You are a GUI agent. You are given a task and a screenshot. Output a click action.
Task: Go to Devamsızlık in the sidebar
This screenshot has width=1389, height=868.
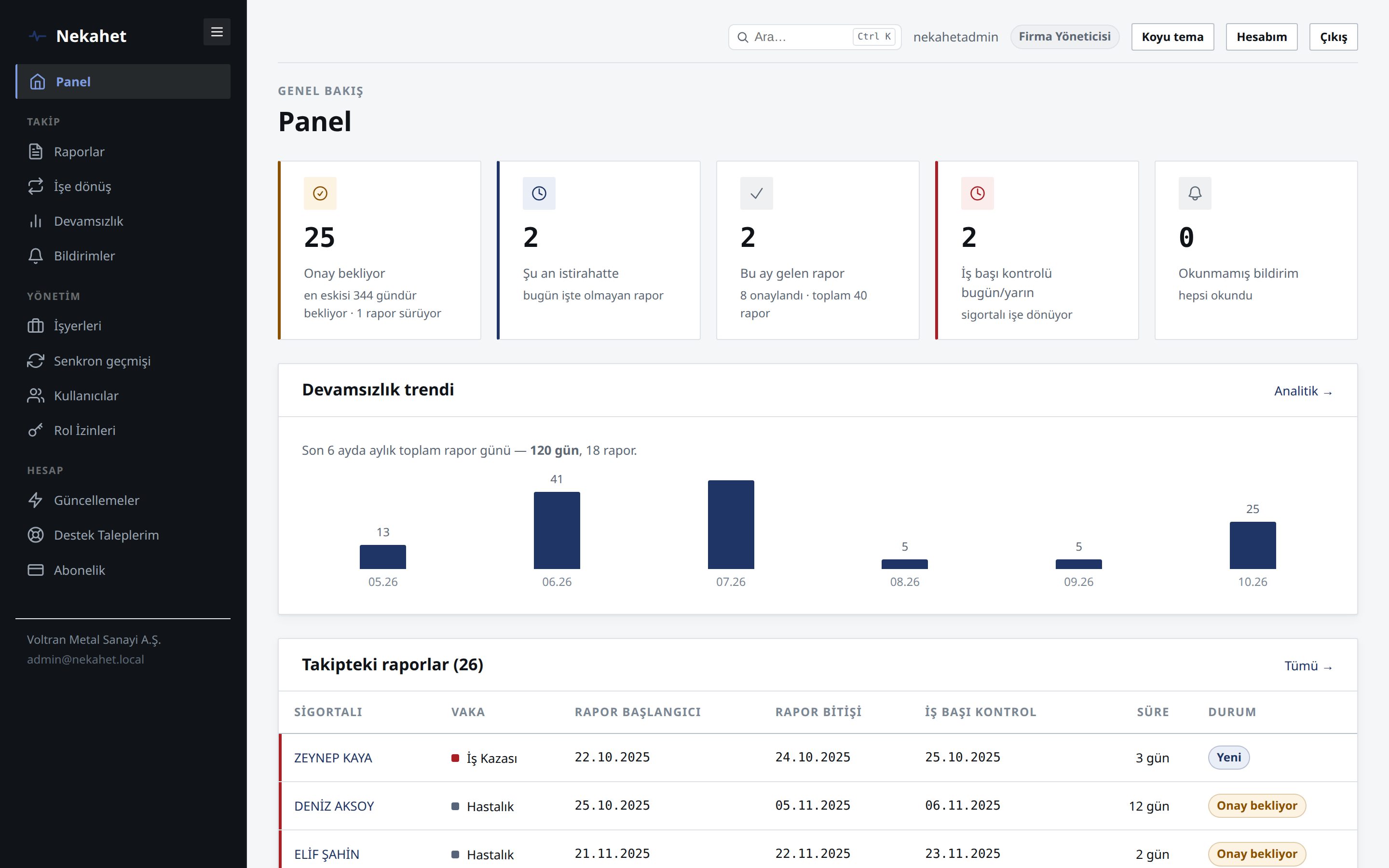(123, 221)
